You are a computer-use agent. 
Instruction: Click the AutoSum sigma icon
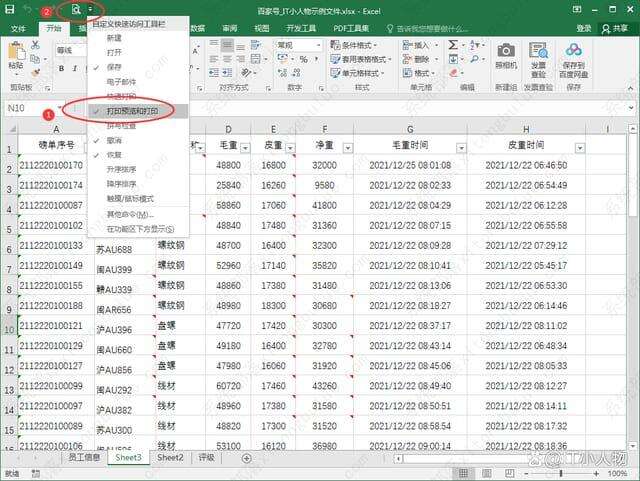453,45
